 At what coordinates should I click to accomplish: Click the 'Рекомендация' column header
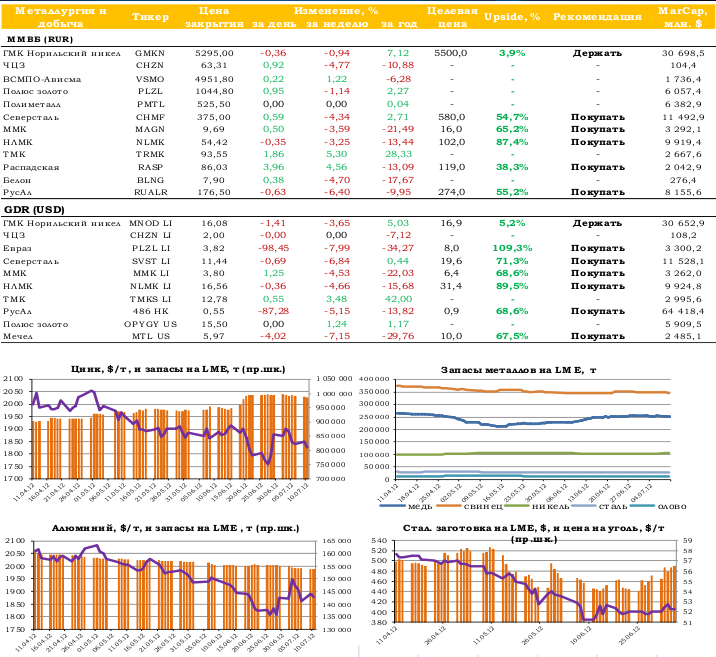coord(597,17)
